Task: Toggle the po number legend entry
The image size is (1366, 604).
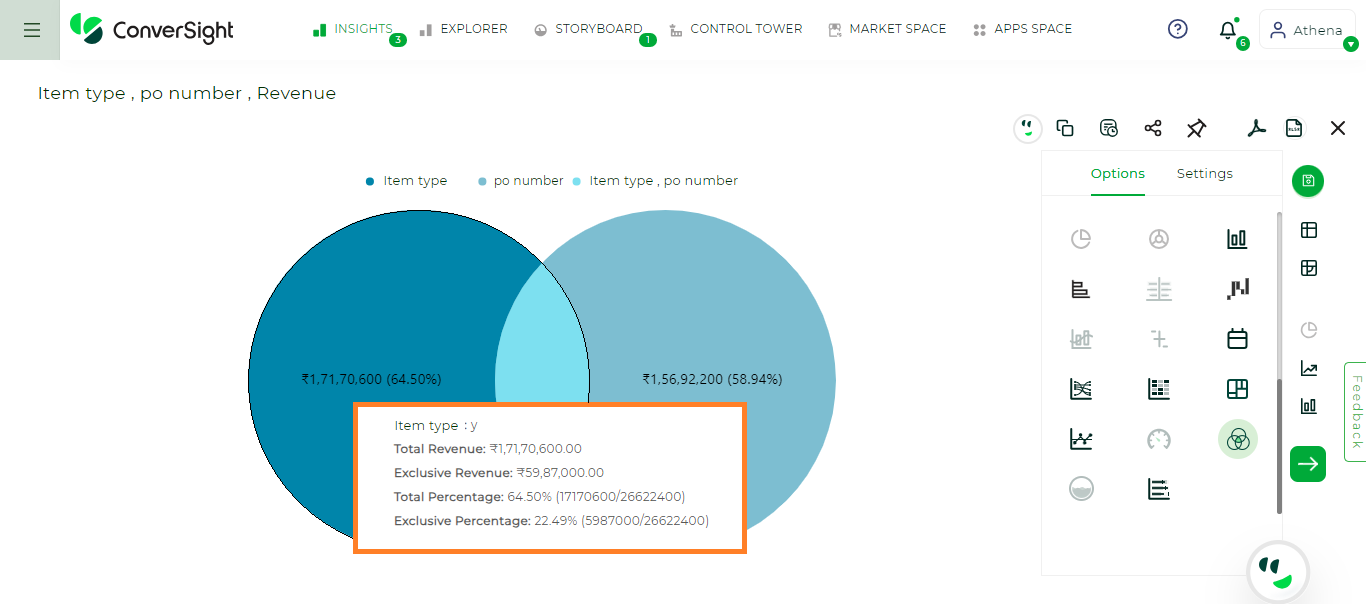Action: coord(521,181)
